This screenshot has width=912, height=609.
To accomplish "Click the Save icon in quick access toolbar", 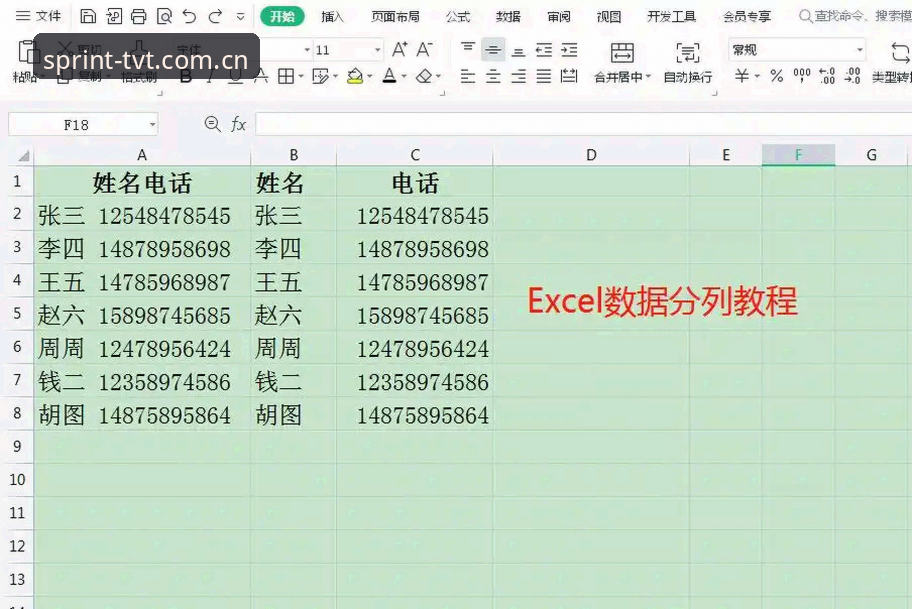I will 88,16.
